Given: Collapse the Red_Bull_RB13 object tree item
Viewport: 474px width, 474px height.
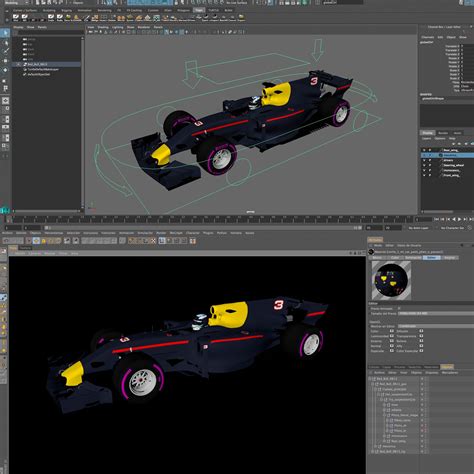Looking at the screenshot, I should 370,379.
